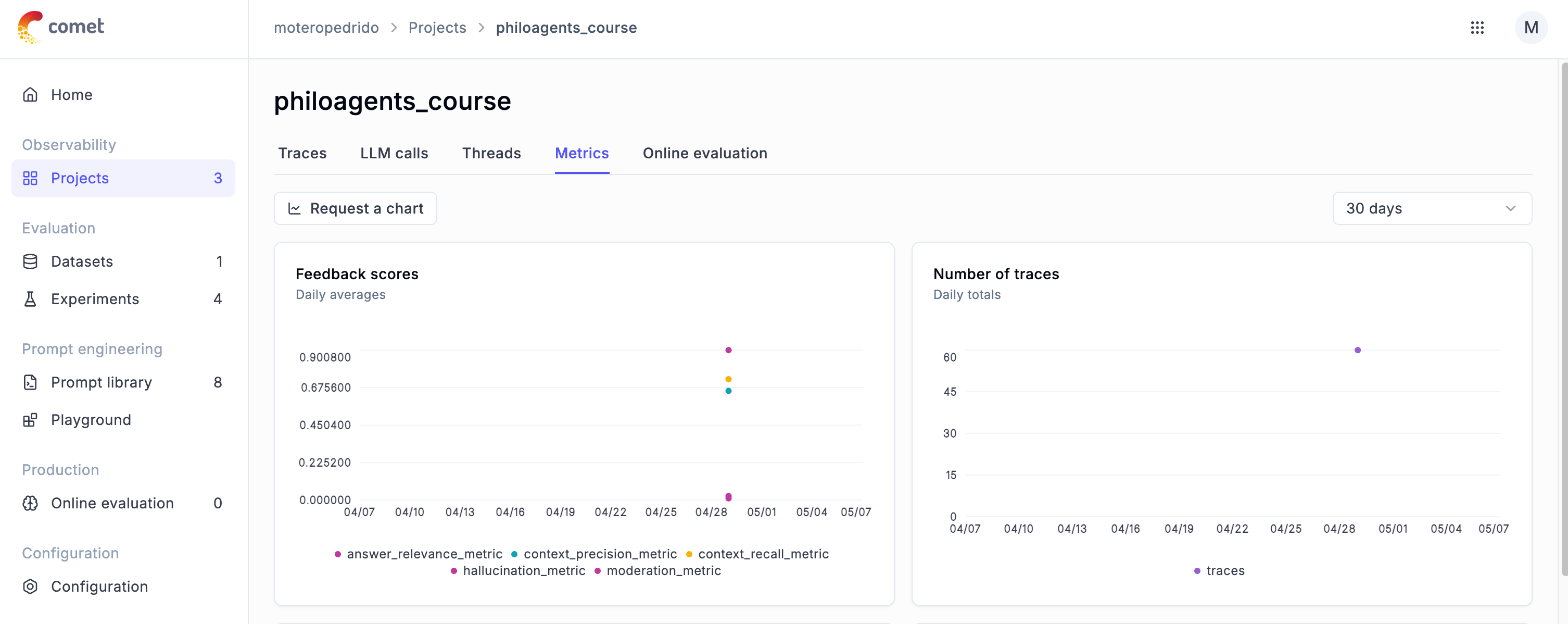Click the breadcrumb chevron after moteropedrido
The width and height of the screenshot is (1568, 624).
pyautogui.click(x=394, y=28)
